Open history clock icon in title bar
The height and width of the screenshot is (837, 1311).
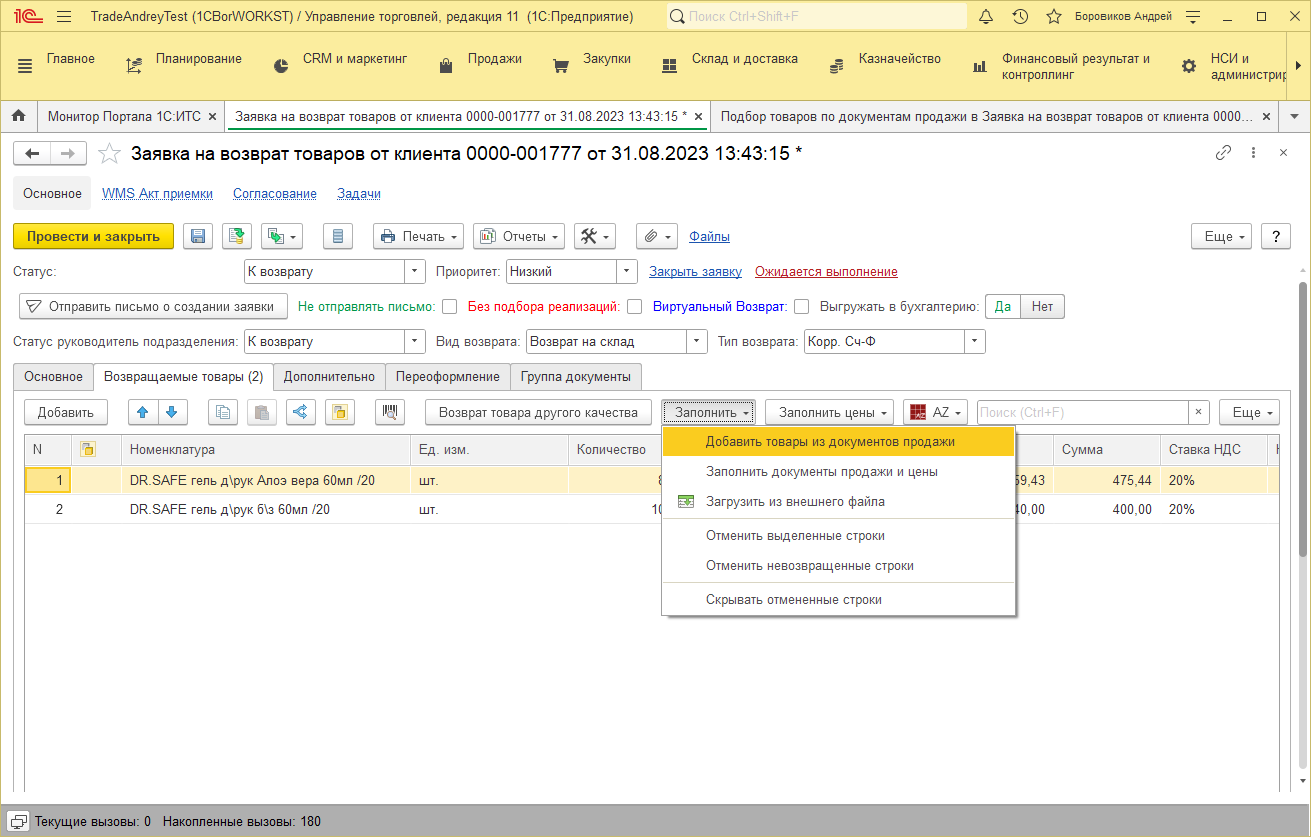point(1020,17)
